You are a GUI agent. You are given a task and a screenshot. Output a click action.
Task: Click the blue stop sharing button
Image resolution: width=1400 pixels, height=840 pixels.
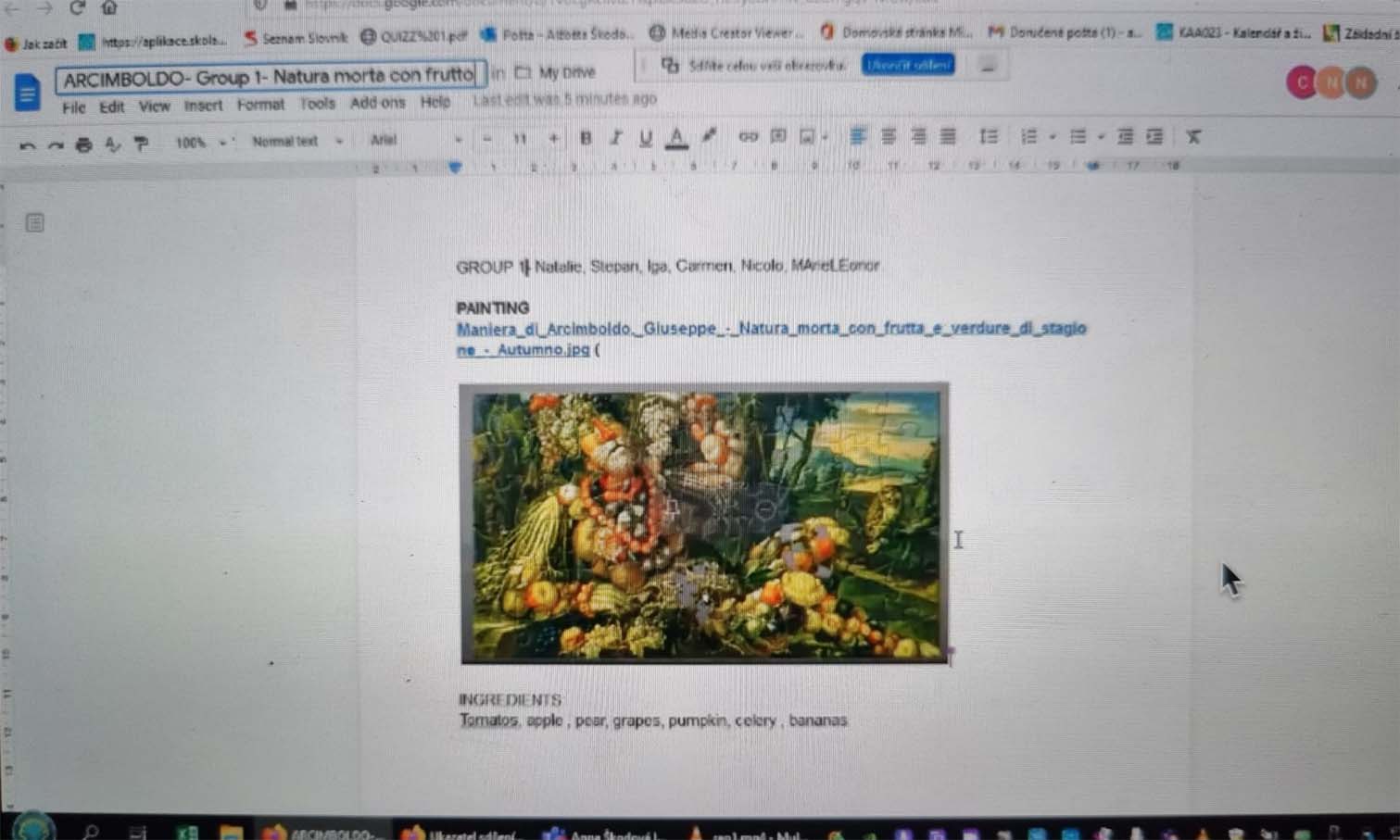[908, 65]
